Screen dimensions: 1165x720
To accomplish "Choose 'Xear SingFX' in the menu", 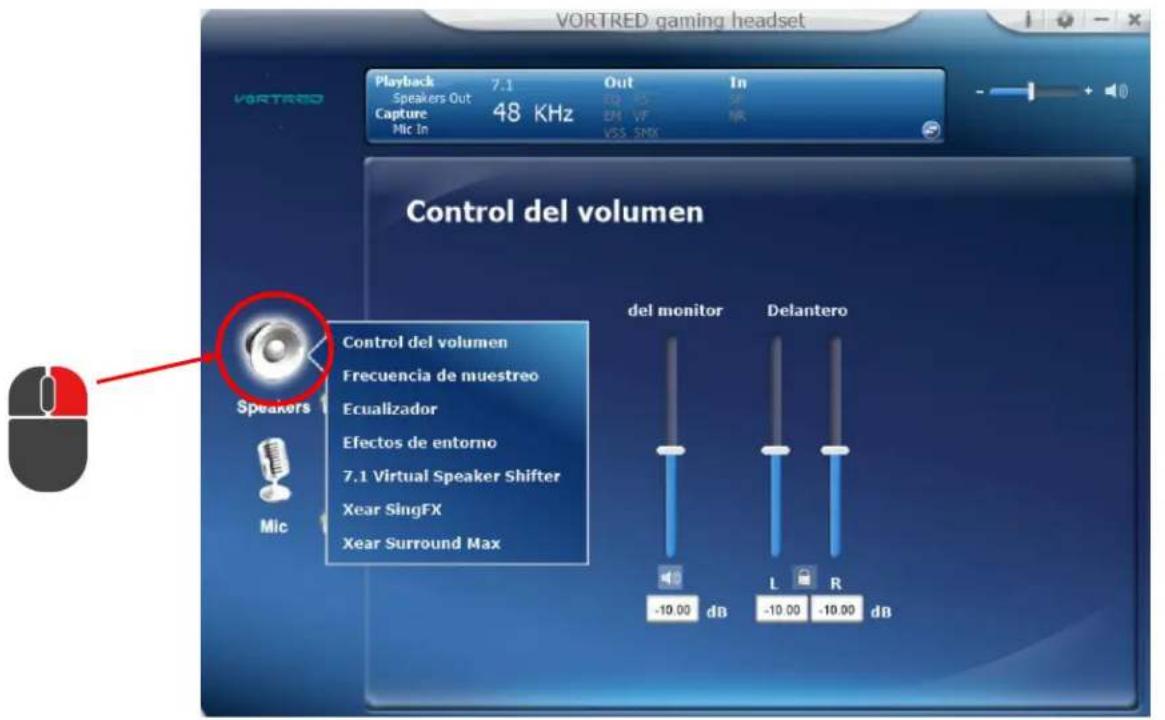I will pyautogui.click(x=392, y=510).
